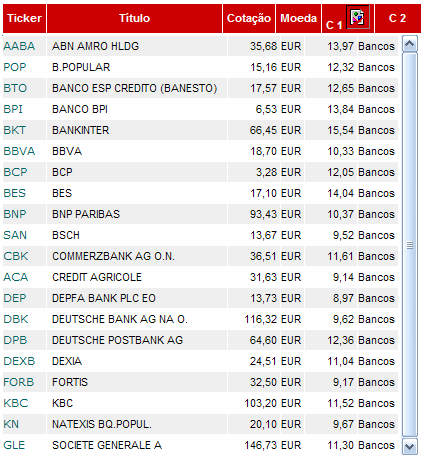Select the title B.POPULAR
This screenshot has height=460, width=424.
[81, 67]
